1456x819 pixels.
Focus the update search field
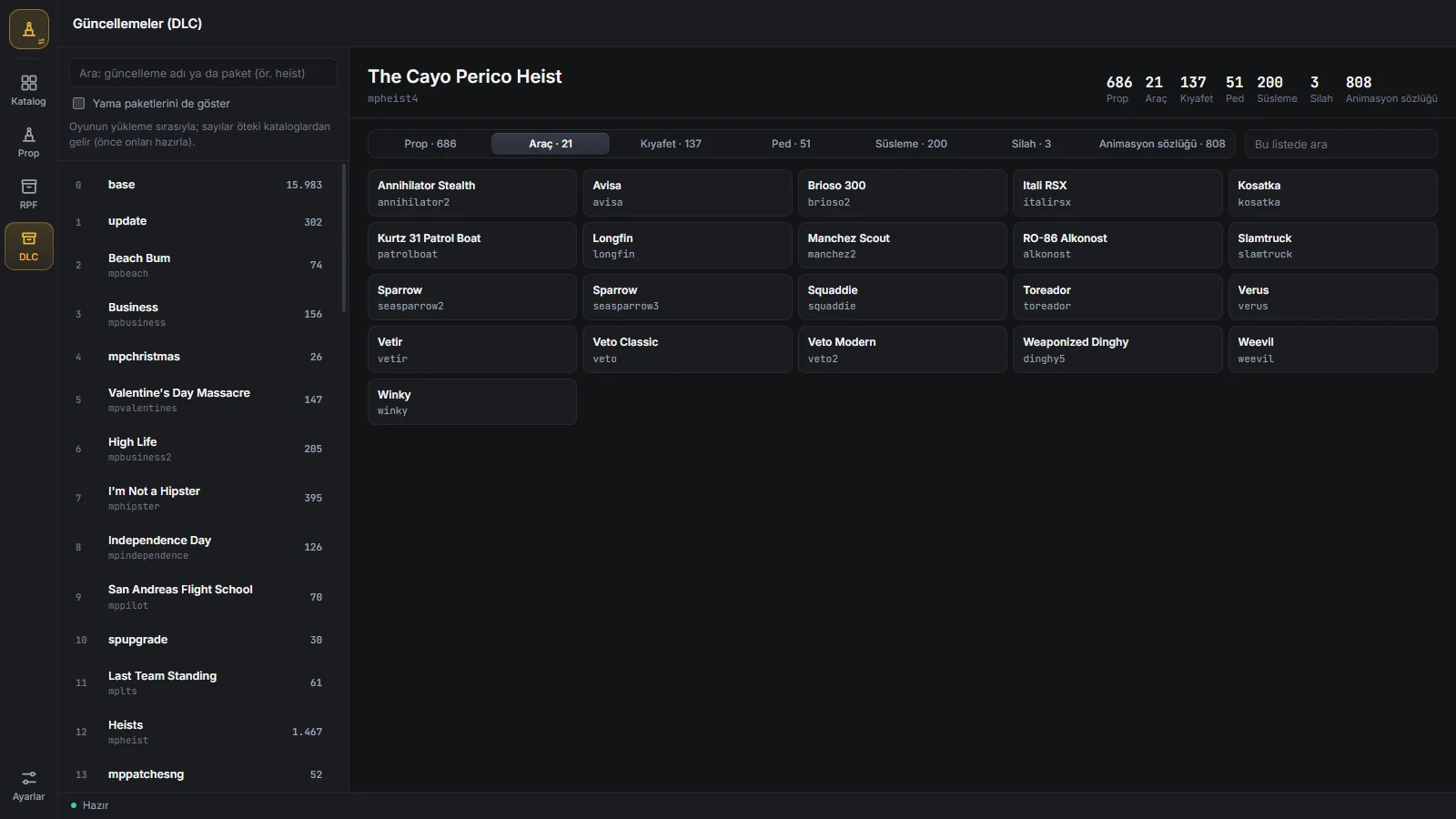pyautogui.click(x=203, y=73)
